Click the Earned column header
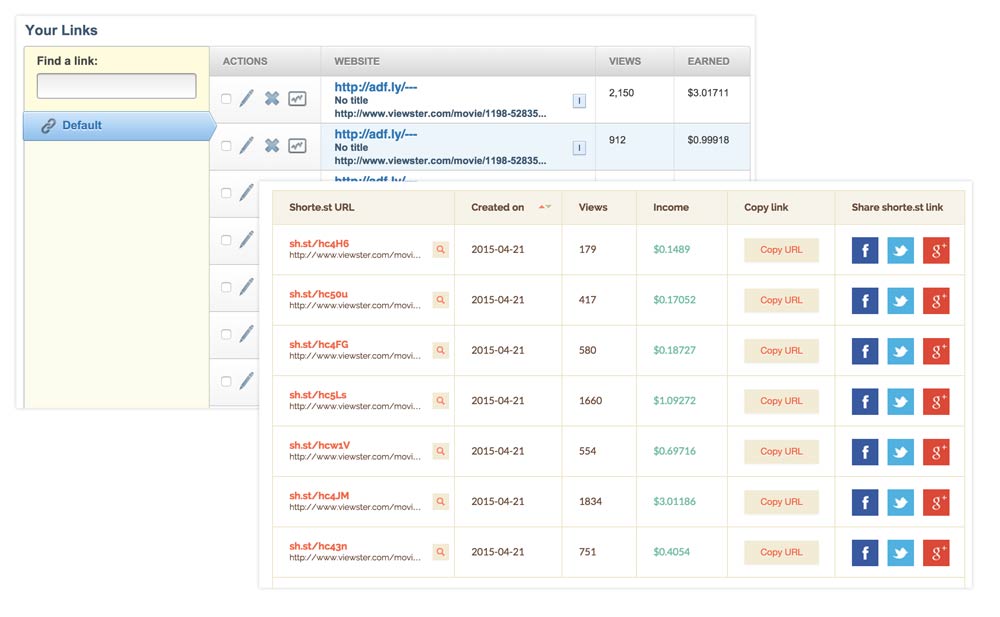Image resolution: width=1000 pixels, height=617 pixels. [708, 61]
